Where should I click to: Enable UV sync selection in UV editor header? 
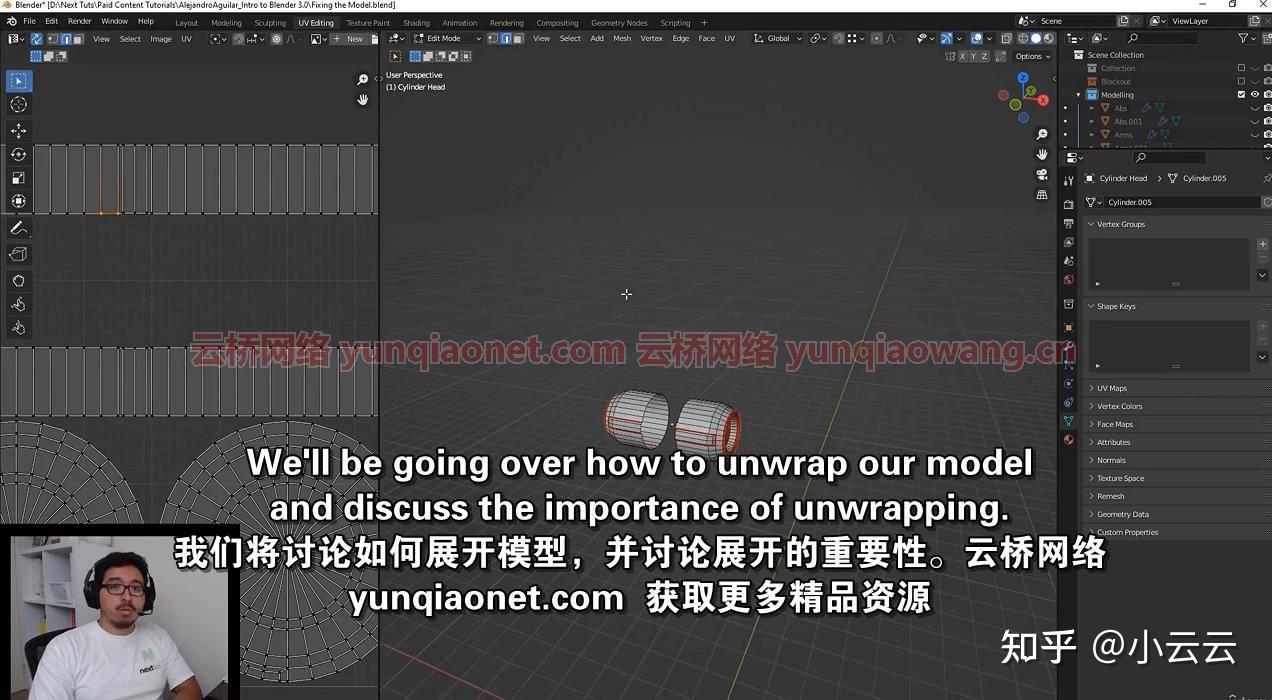[x=37, y=38]
